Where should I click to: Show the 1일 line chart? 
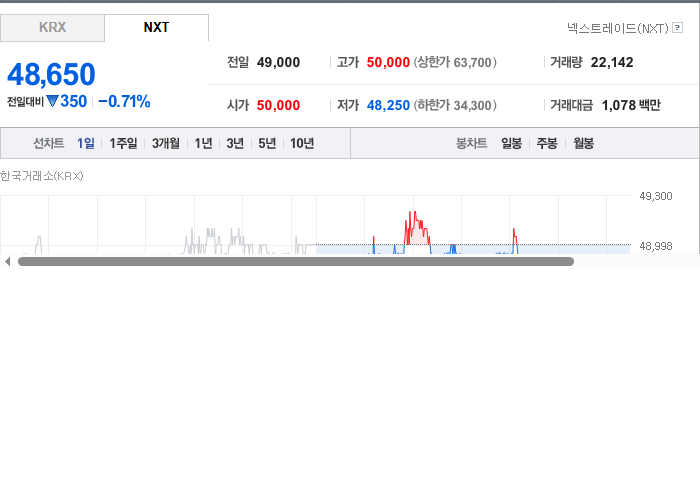[86, 143]
